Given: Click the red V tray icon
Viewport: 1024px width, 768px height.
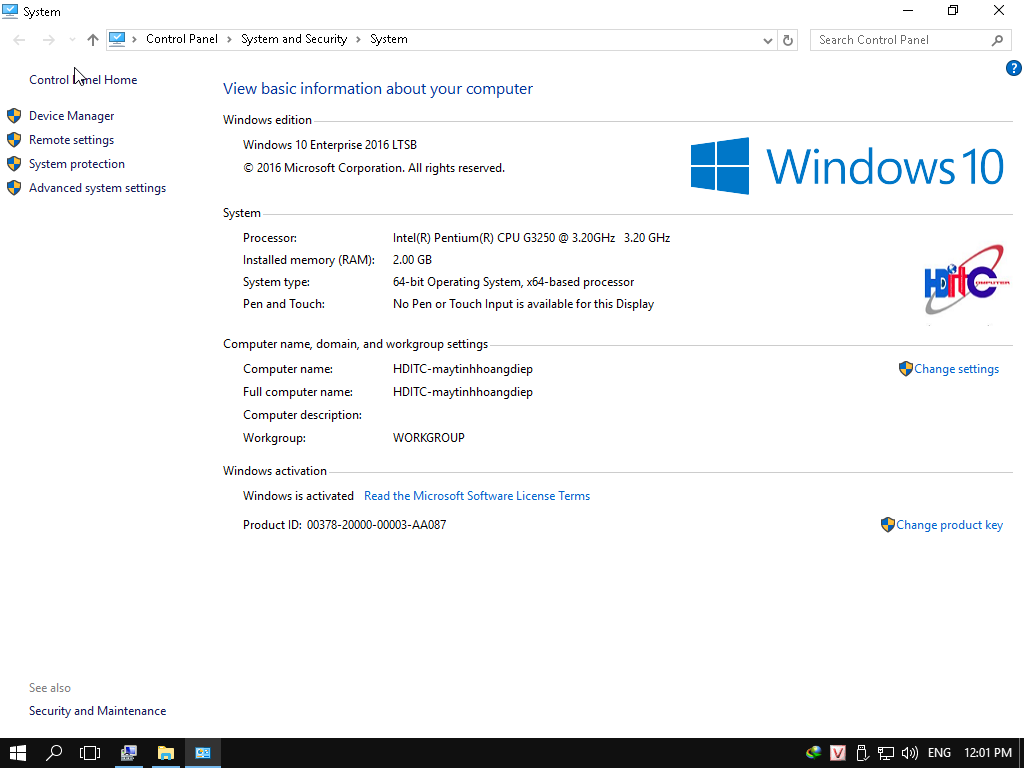Looking at the screenshot, I should click(837, 753).
